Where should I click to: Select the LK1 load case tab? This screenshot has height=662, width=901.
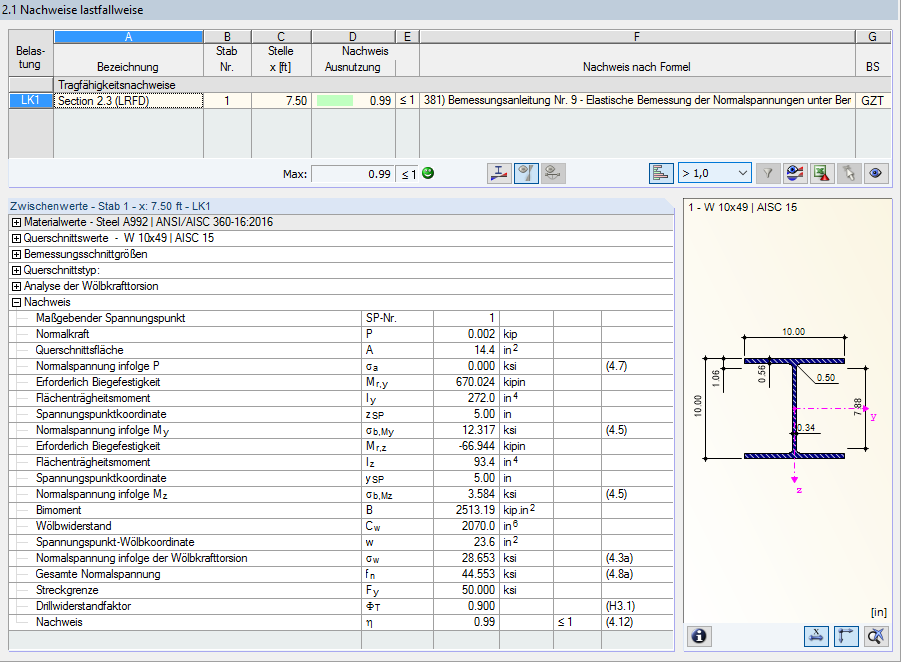30,100
